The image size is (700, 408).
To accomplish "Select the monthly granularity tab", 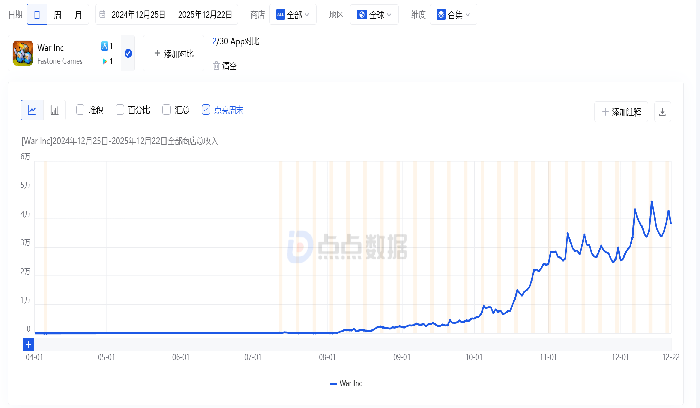I will click(78, 15).
